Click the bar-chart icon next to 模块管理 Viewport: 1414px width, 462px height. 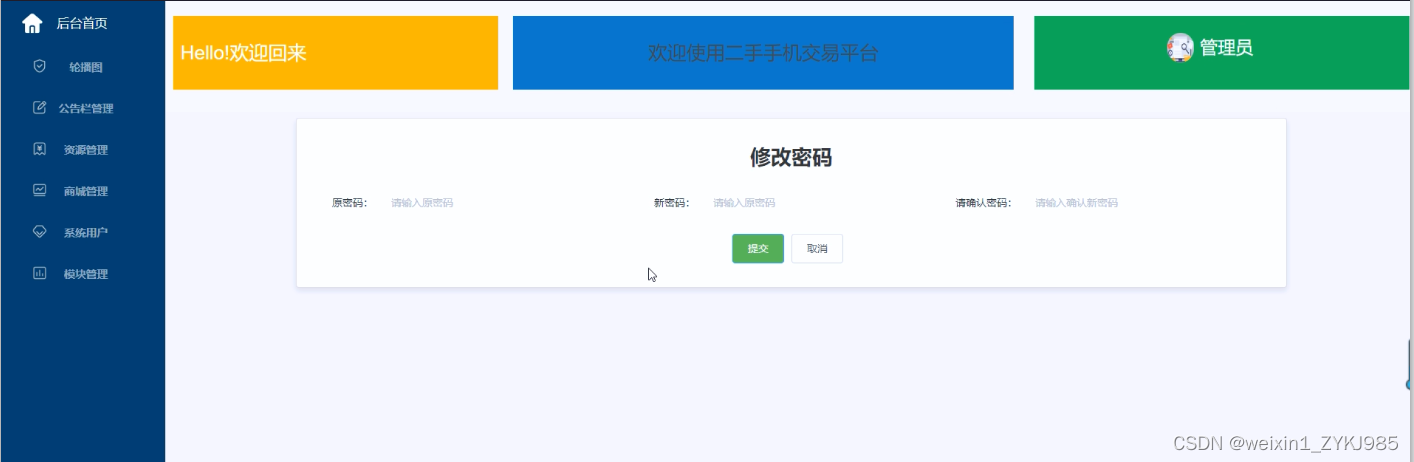tap(40, 273)
